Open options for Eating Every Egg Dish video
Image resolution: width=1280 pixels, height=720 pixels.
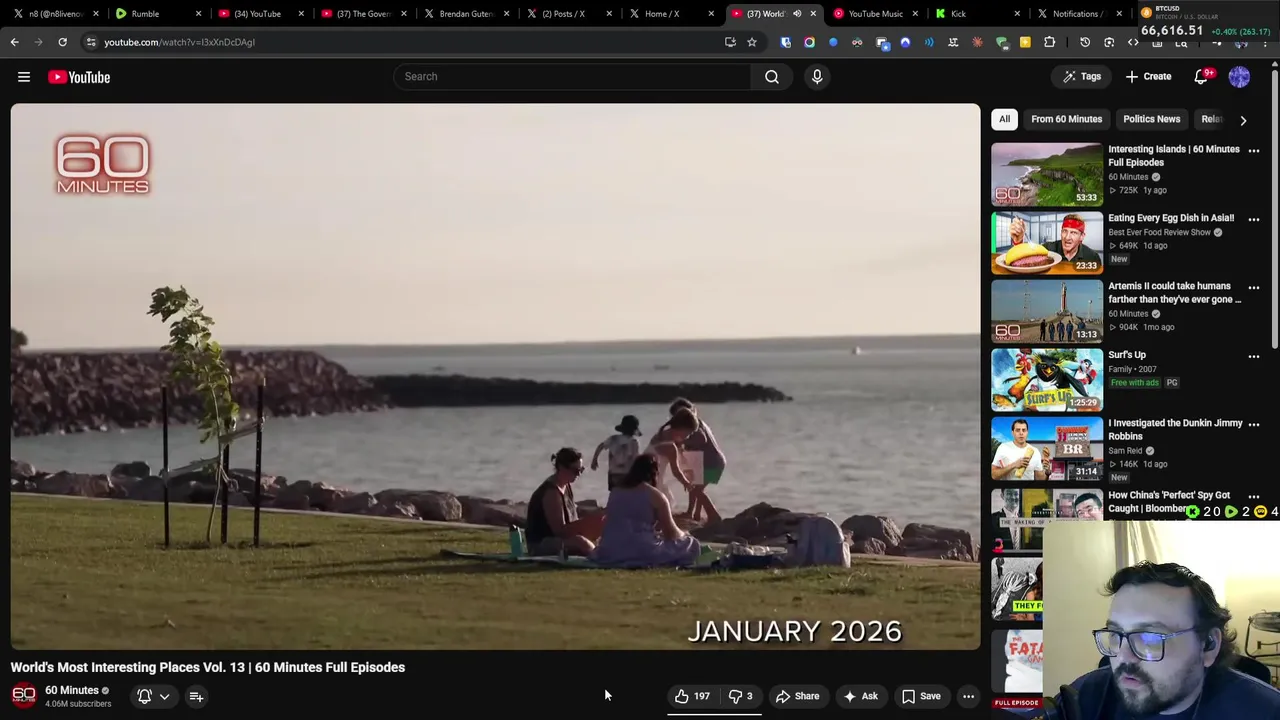pyautogui.click(x=1253, y=219)
